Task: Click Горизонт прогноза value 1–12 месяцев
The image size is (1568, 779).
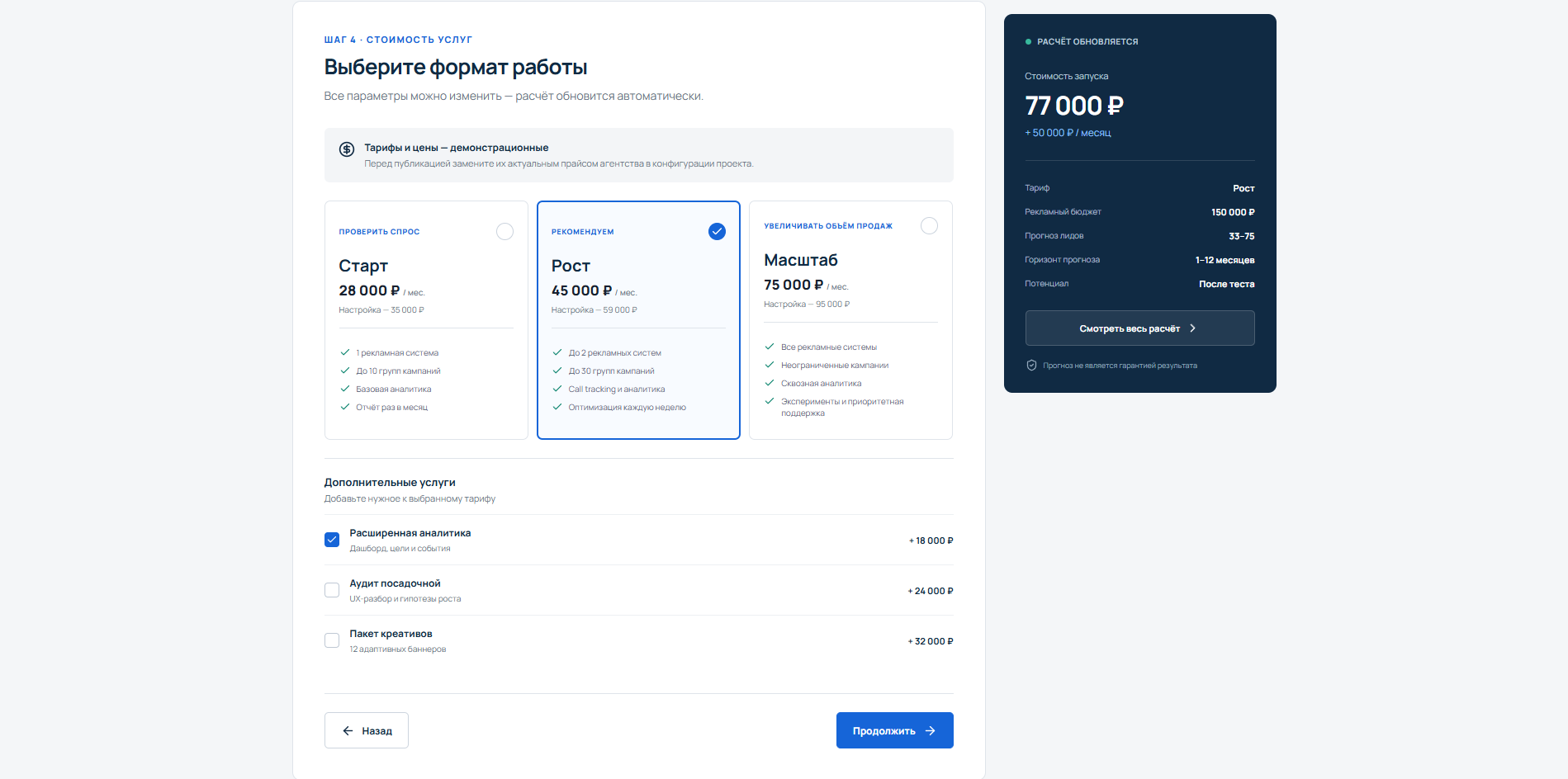Action: click(x=1225, y=260)
